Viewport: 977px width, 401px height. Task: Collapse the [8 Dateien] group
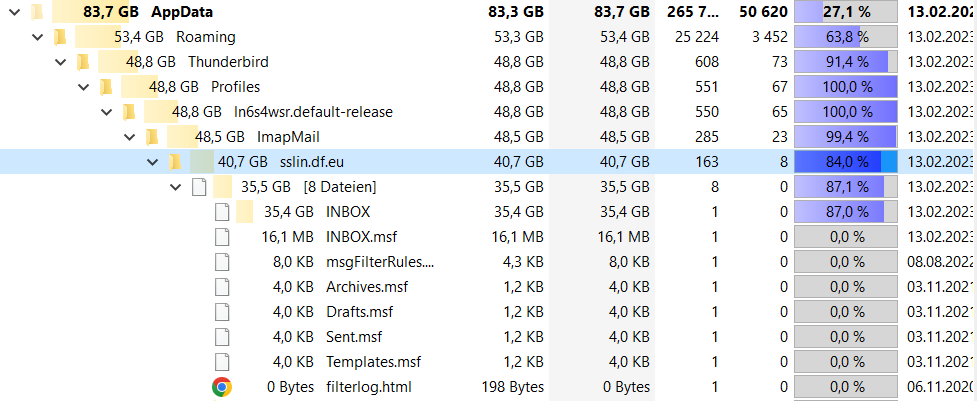click(176, 187)
